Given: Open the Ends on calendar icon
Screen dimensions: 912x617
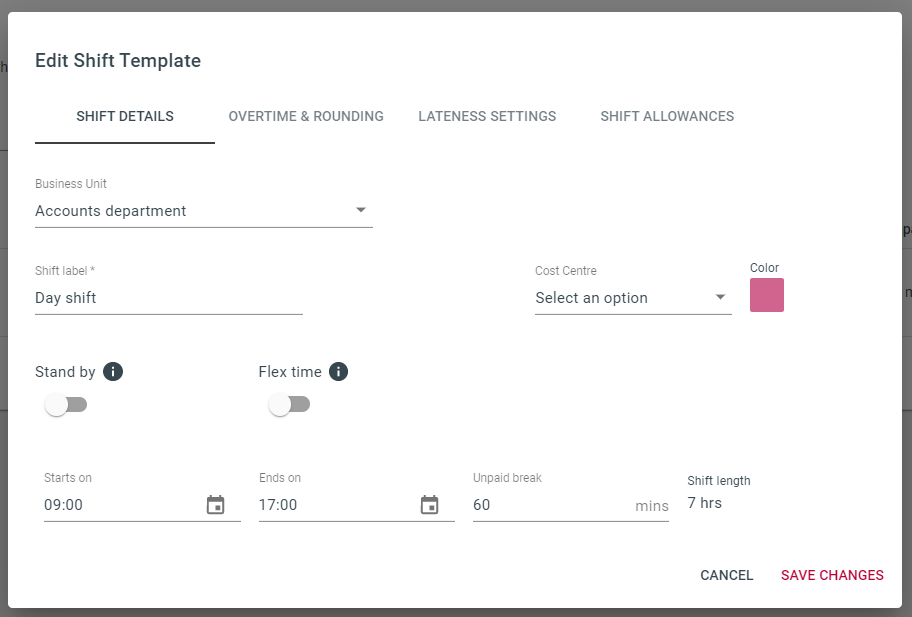Looking at the screenshot, I should (x=430, y=505).
